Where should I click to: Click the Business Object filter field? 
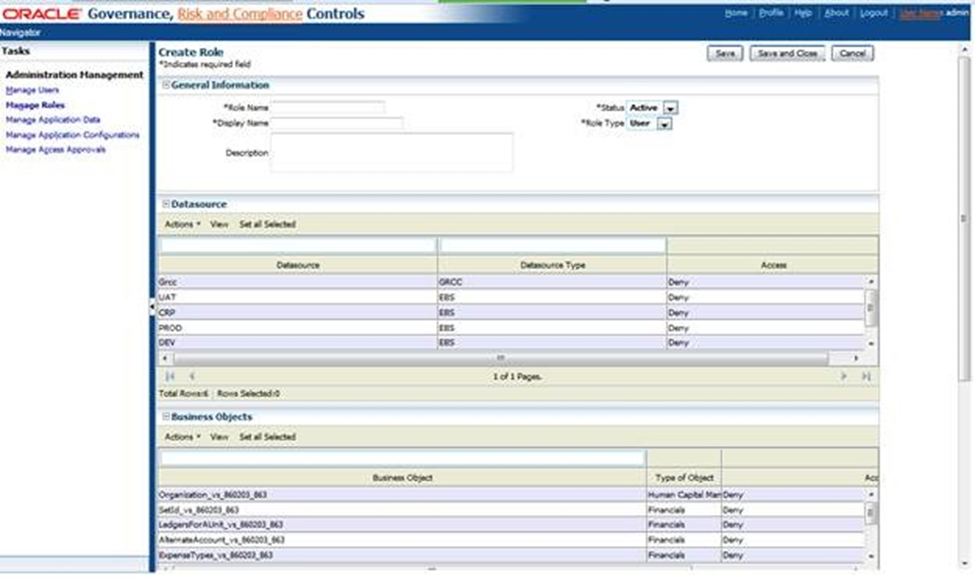[x=402, y=458]
